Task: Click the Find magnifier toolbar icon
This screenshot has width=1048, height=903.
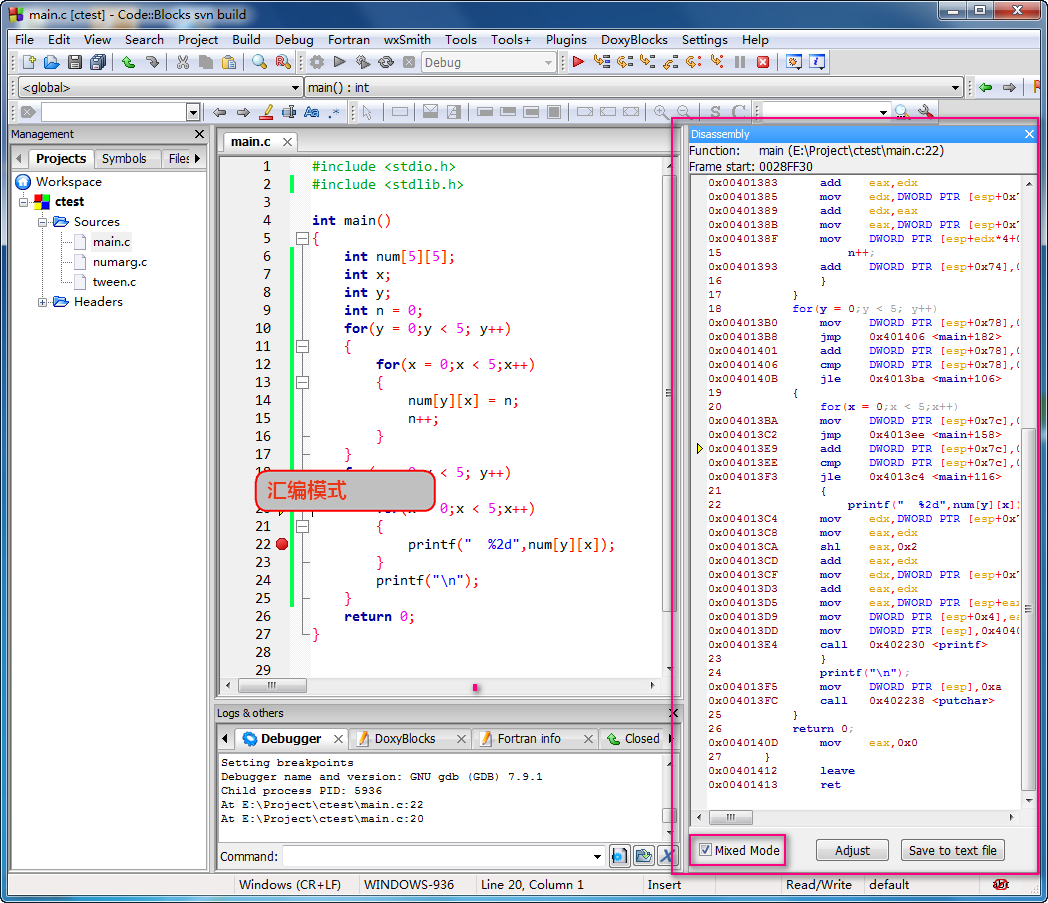Action: pyautogui.click(x=259, y=62)
